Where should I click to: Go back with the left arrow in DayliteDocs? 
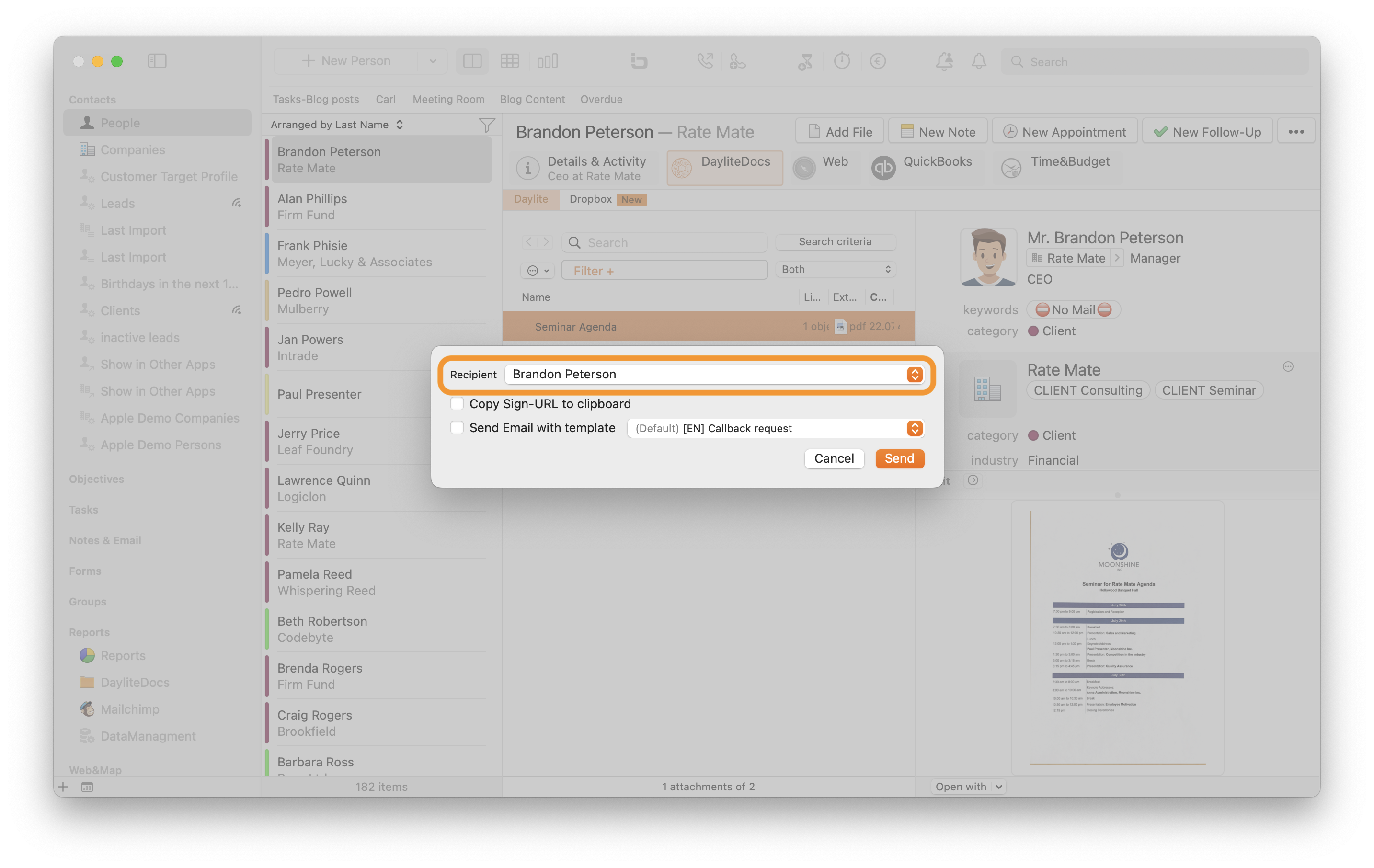[x=529, y=242]
